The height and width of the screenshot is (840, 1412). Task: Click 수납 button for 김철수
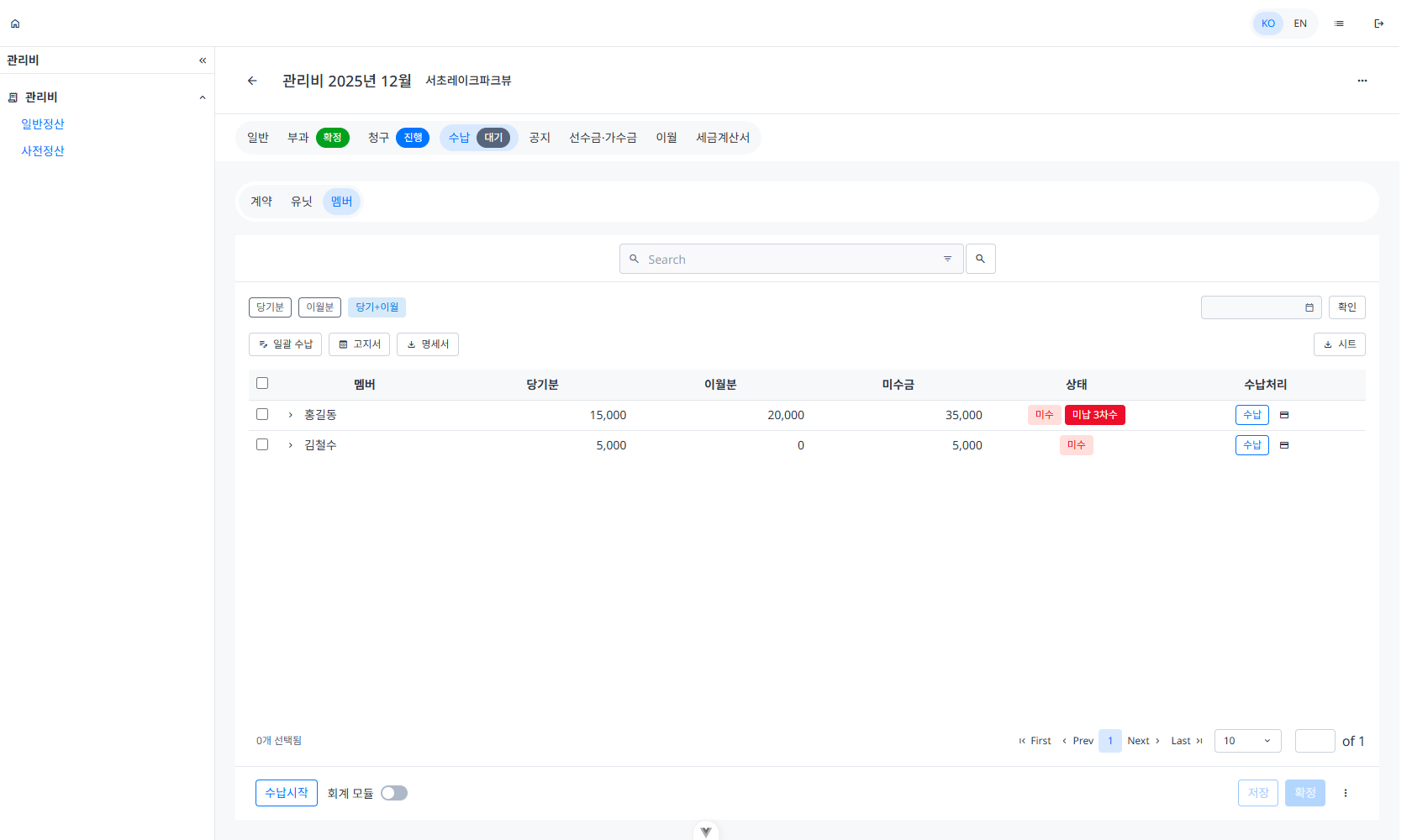pos(1252,445)
